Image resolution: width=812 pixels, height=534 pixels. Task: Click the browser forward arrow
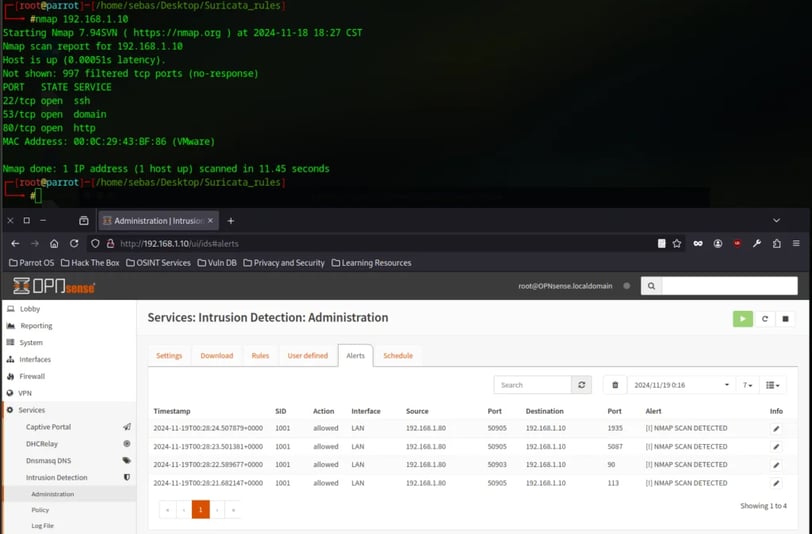[x=35, y=243]
